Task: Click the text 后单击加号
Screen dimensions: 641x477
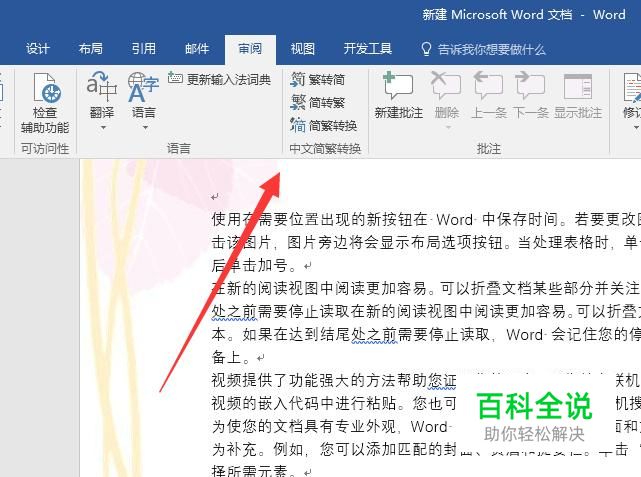Action: pos(249,266)
